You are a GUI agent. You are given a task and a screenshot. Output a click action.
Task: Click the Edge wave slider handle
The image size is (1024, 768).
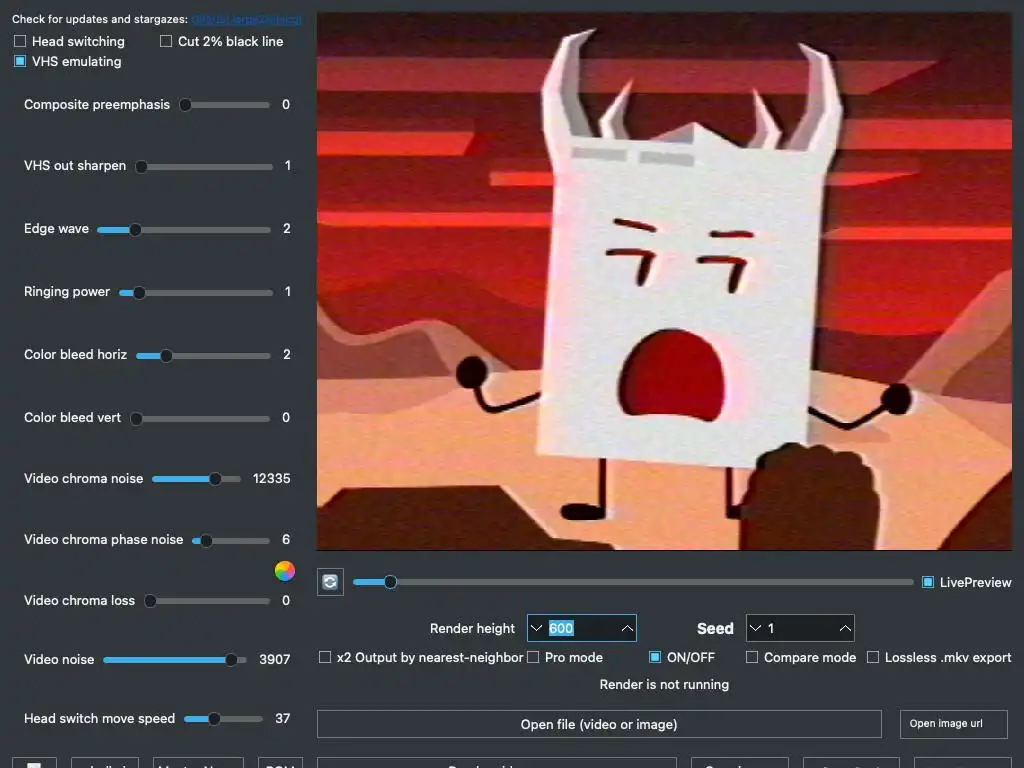coord(135,230)
